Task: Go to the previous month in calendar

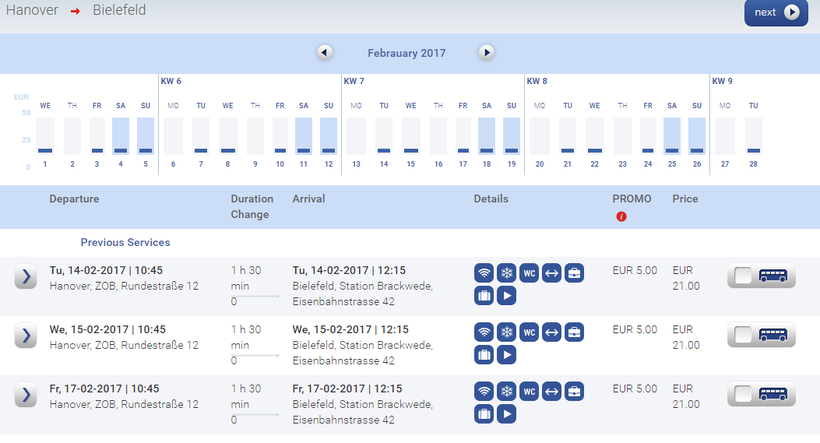Action: (324, 52)
